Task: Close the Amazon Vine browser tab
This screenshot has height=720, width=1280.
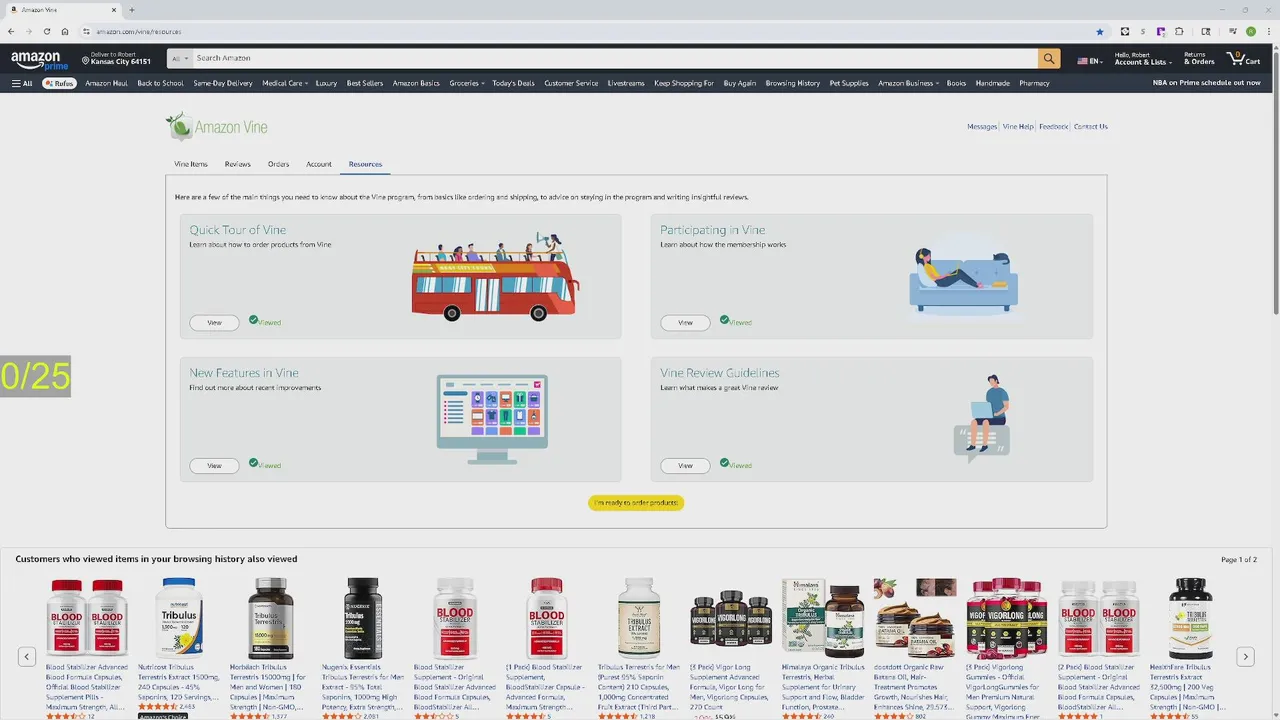Action: 113,10
